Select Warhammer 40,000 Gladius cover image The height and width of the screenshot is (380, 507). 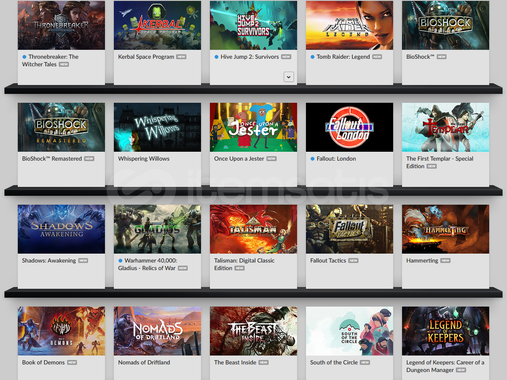(157, 229)
